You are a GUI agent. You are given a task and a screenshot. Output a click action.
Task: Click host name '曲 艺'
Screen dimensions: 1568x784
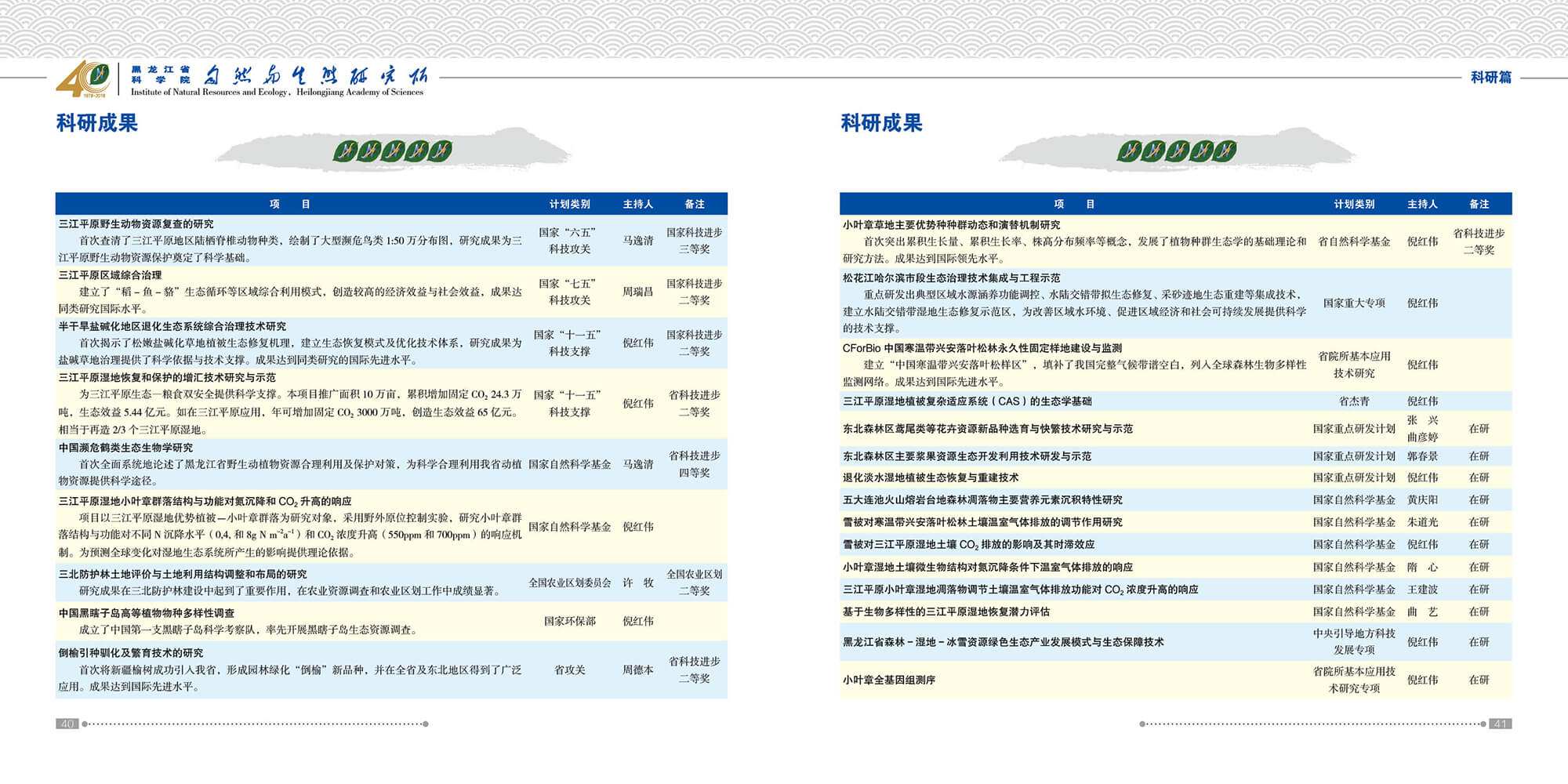pyautogui.click(x=1422, y=612)
